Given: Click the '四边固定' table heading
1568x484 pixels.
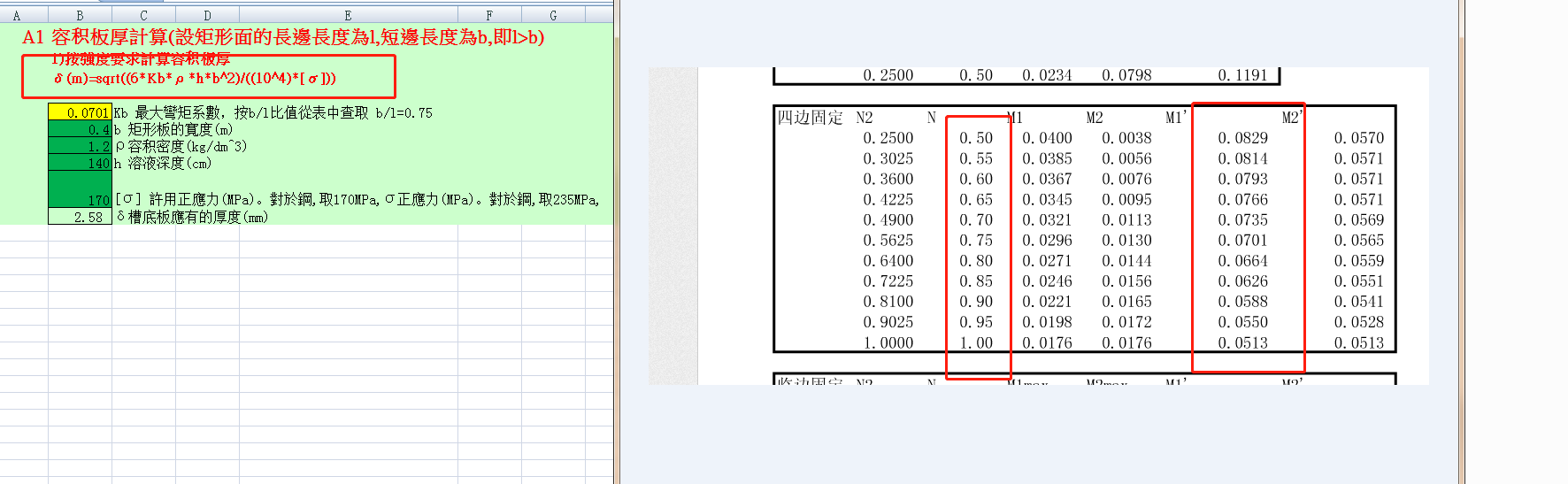Looking at the screenshot, I should [x=810, y=118].
